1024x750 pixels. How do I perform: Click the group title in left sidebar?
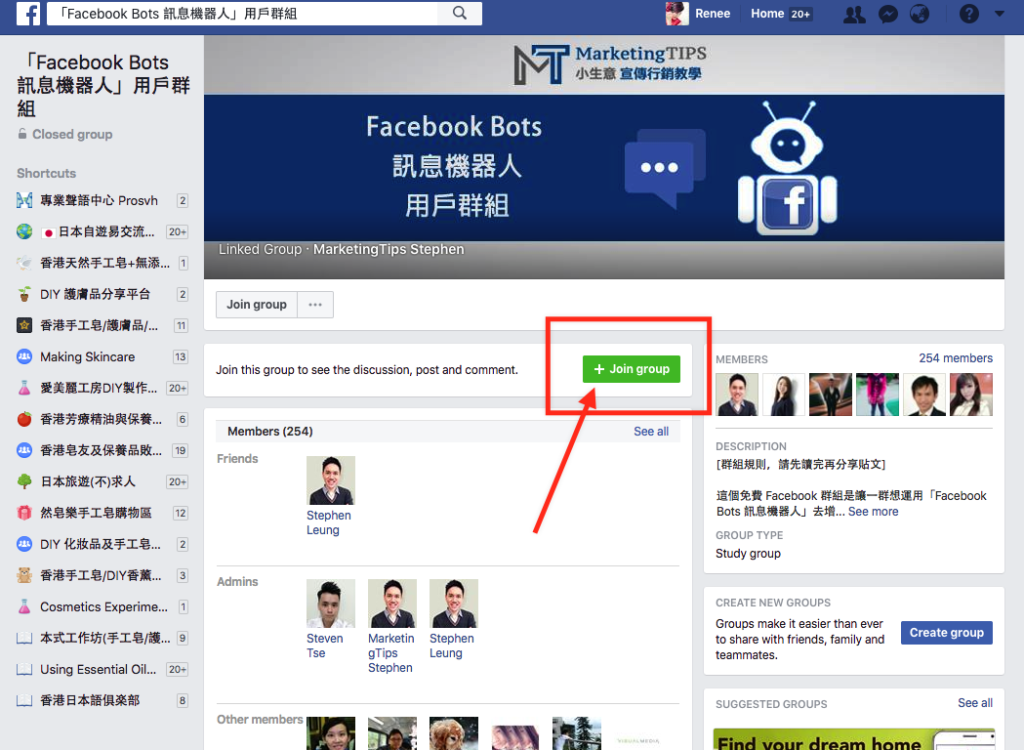(103, 85)
